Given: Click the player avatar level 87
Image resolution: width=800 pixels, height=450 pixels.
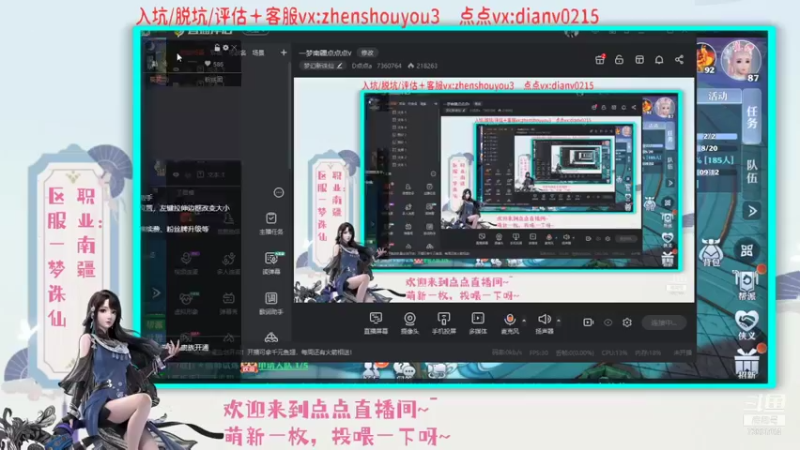Looking at the screenshot, I should tap(742, 60).
